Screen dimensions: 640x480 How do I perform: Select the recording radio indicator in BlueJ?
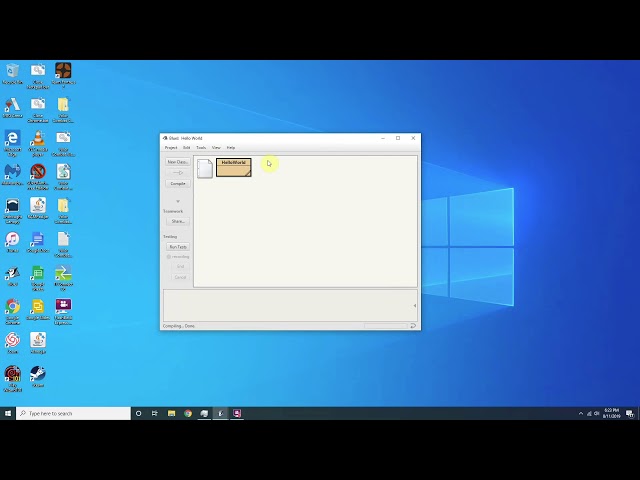[169, 257]
